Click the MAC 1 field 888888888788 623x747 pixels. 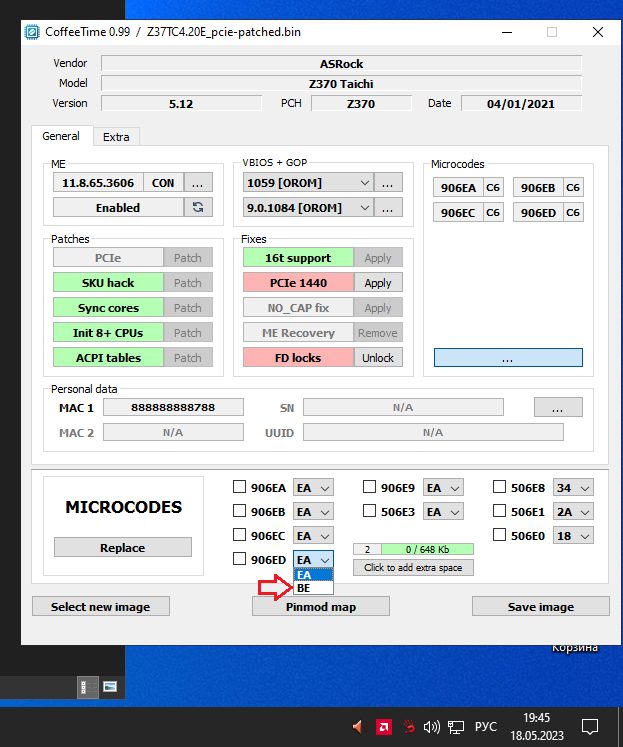(173, 407)
